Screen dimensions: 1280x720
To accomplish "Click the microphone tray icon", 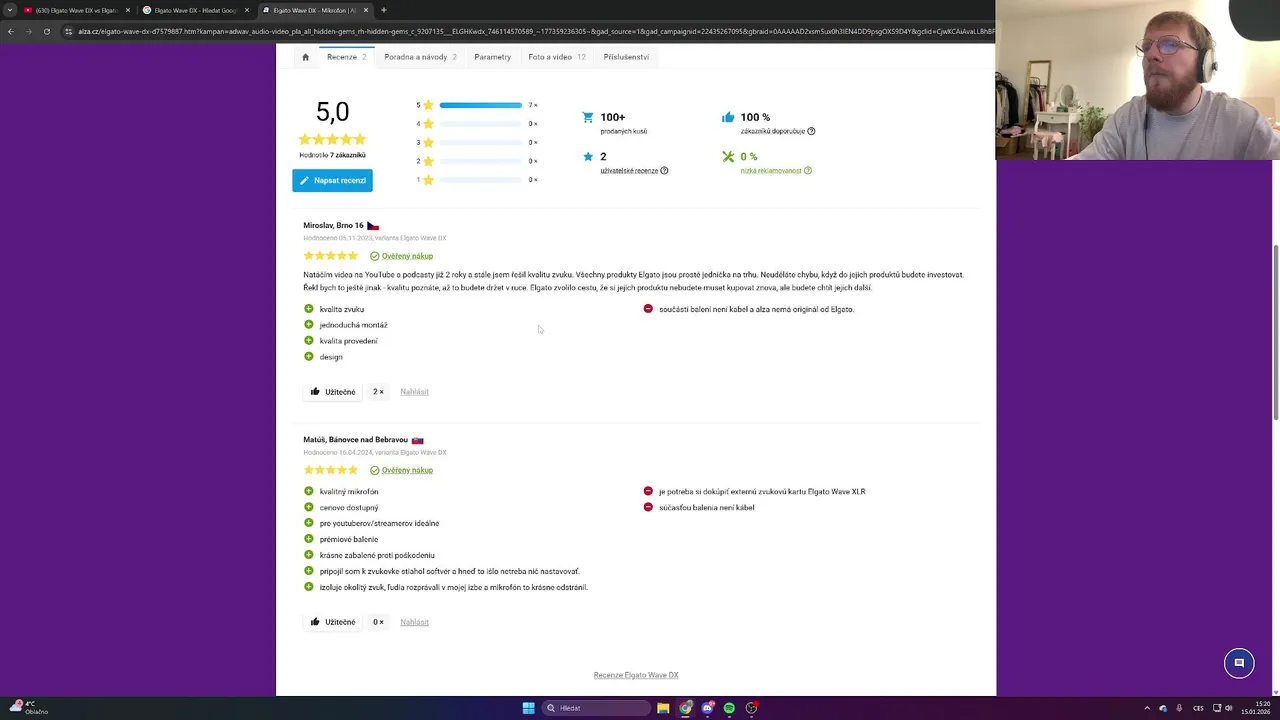I will pyautogui.click(x=1179, y=708).
